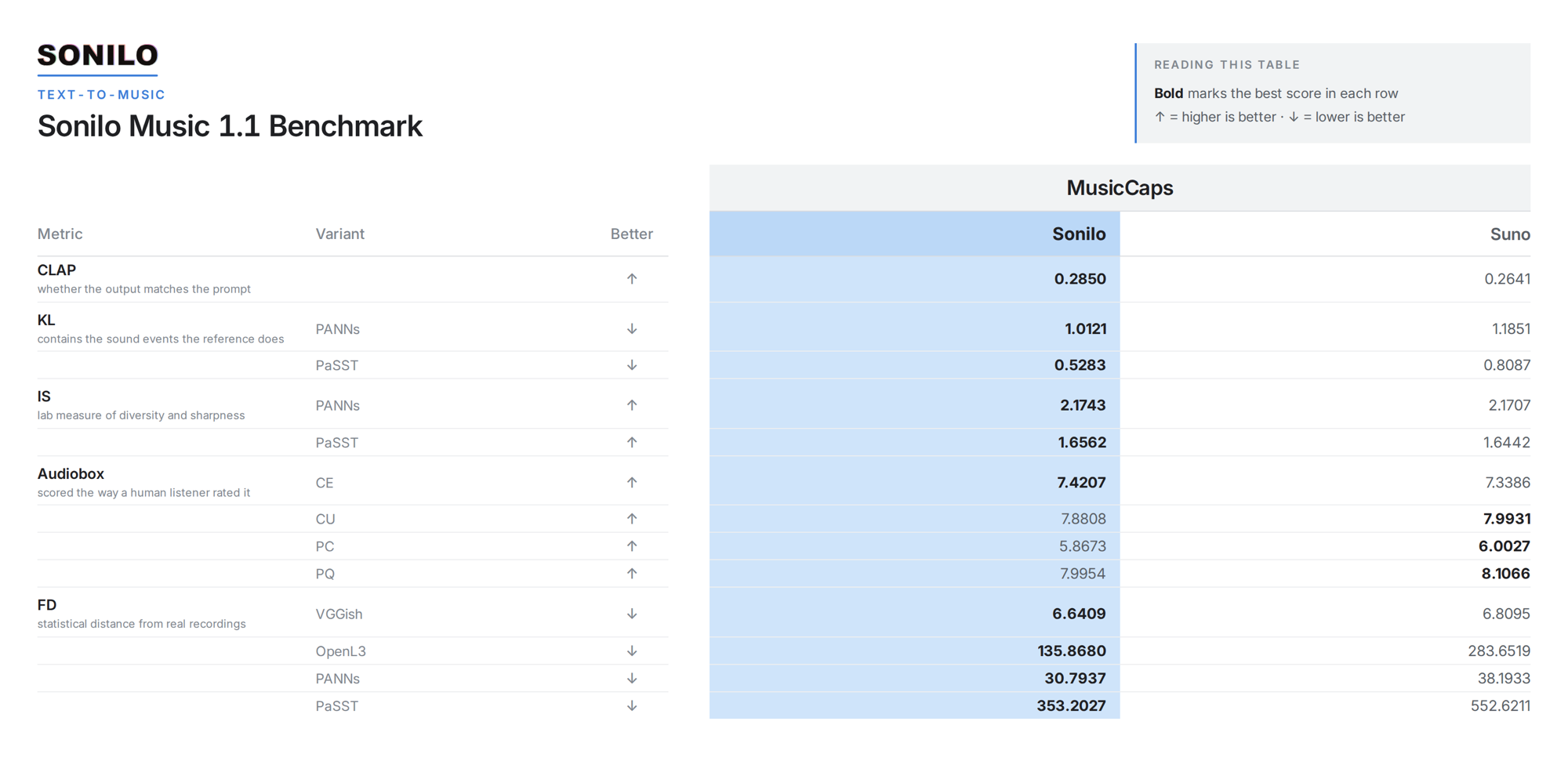
Task: Click Sonilo value 7.4207
Action: pos(1082,483)
